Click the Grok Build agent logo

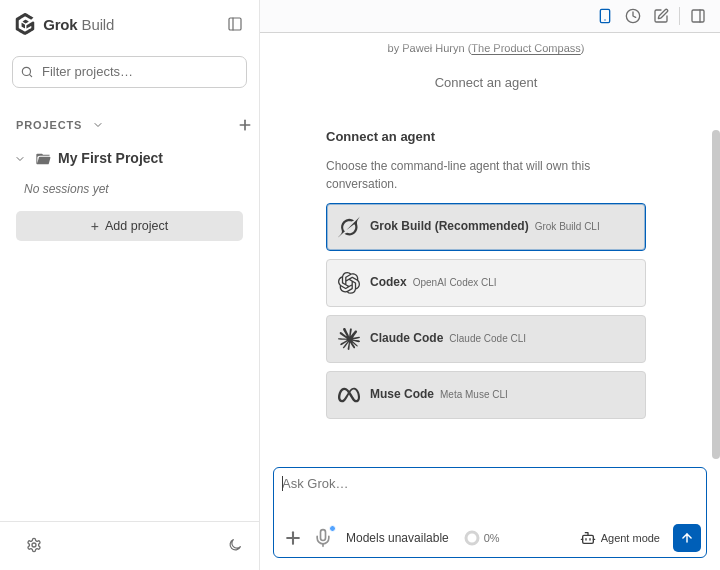tap(349, 227)
